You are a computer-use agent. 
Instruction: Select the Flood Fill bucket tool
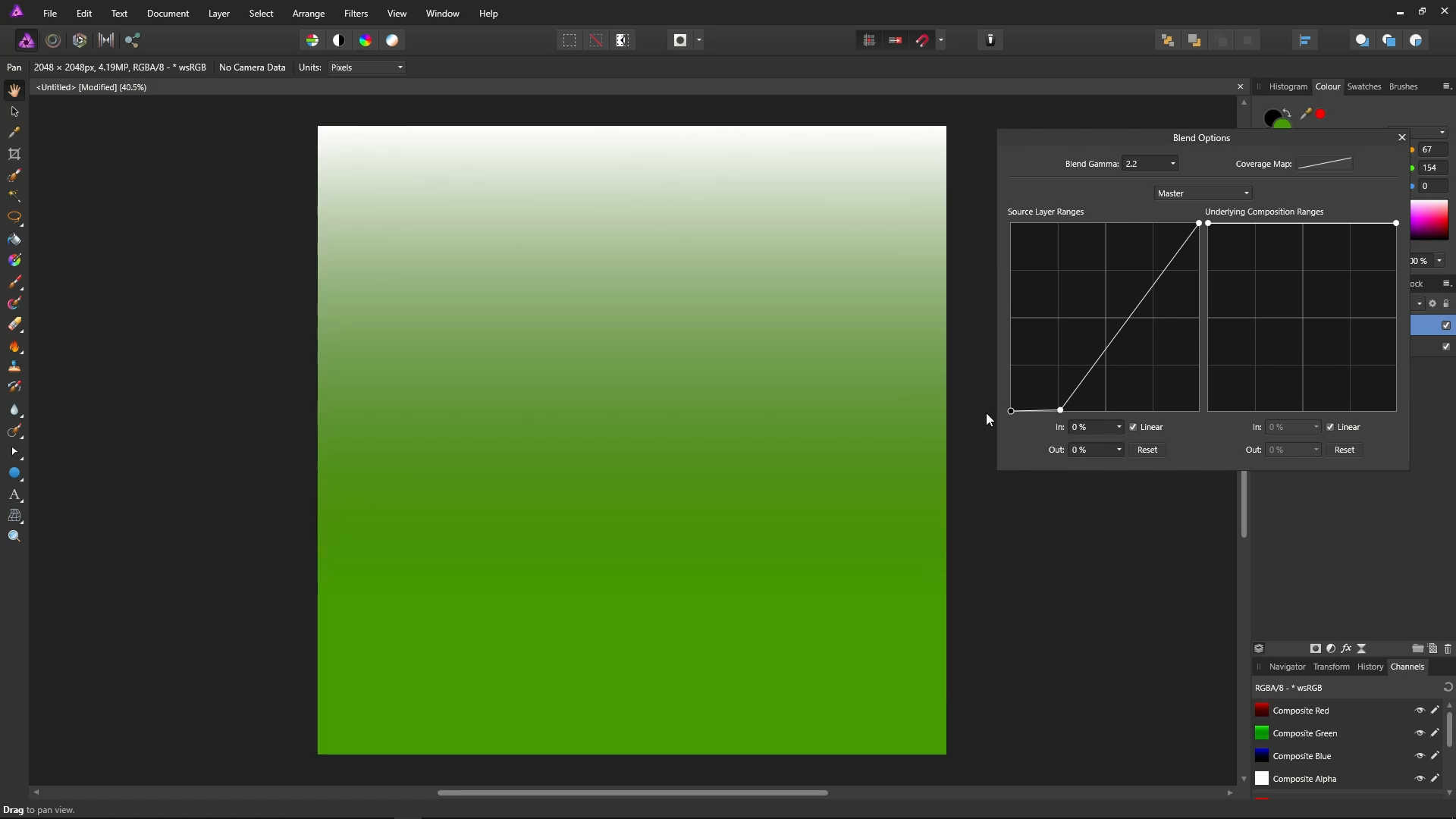14,240
